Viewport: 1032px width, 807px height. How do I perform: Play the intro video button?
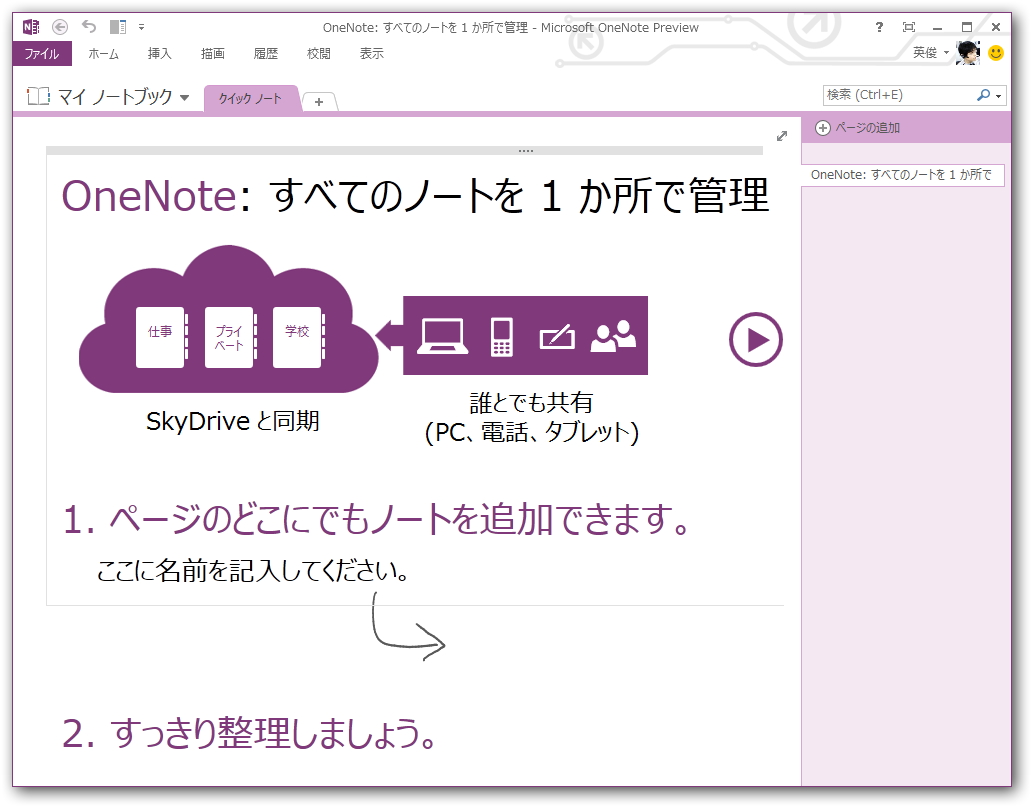[755, 340]
